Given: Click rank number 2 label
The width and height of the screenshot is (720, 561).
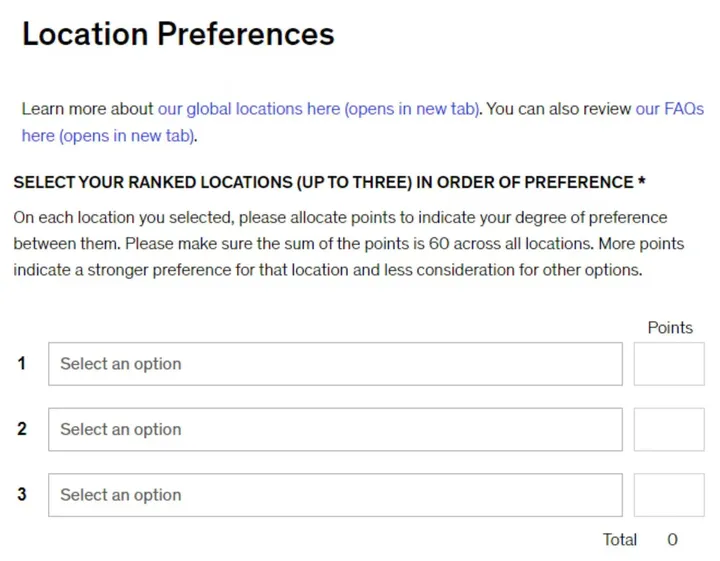Looking at the screenshot, I should pos(22,429).
